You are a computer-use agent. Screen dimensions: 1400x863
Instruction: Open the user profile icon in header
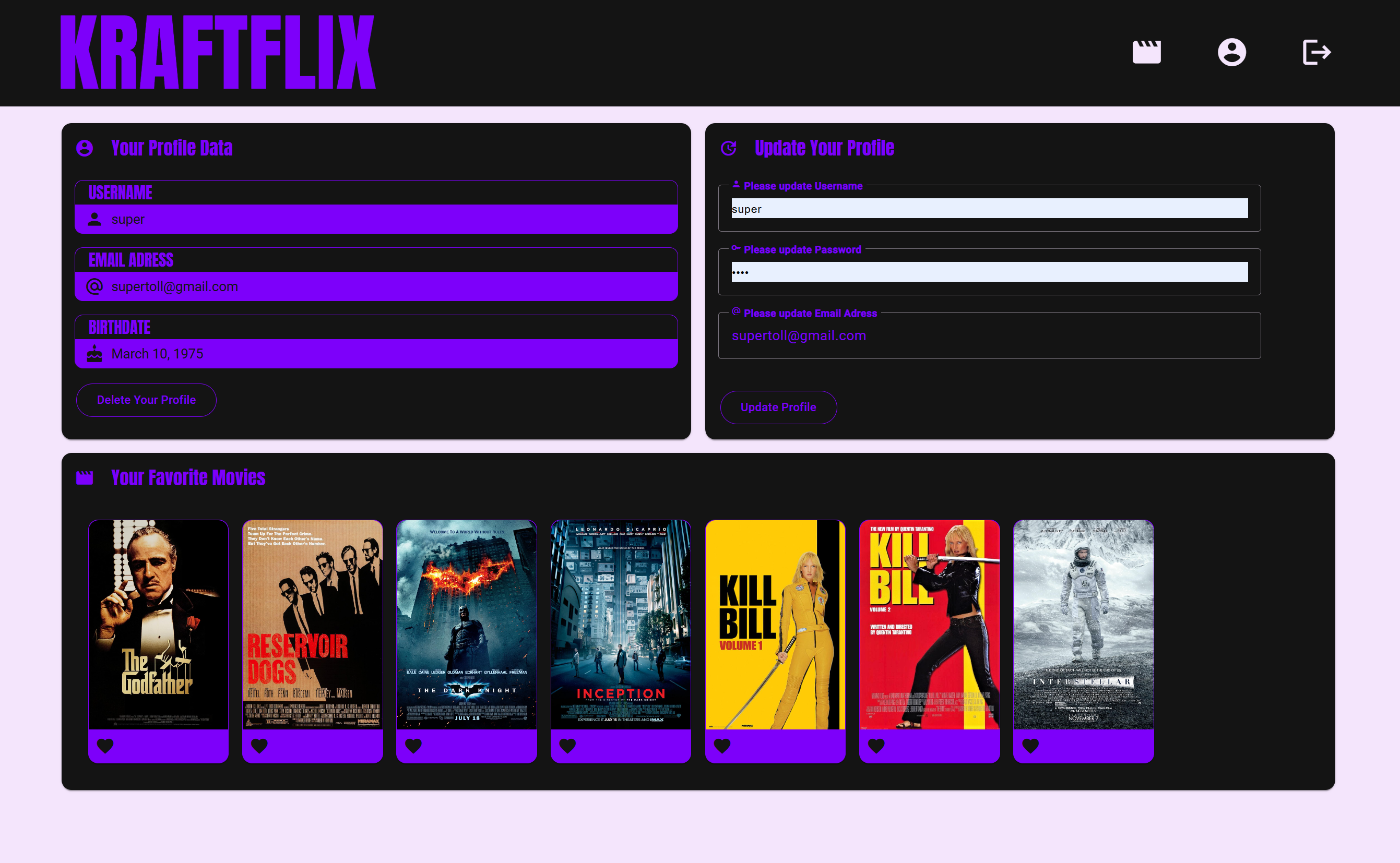pyautogui.click(x=1231, y=52)
